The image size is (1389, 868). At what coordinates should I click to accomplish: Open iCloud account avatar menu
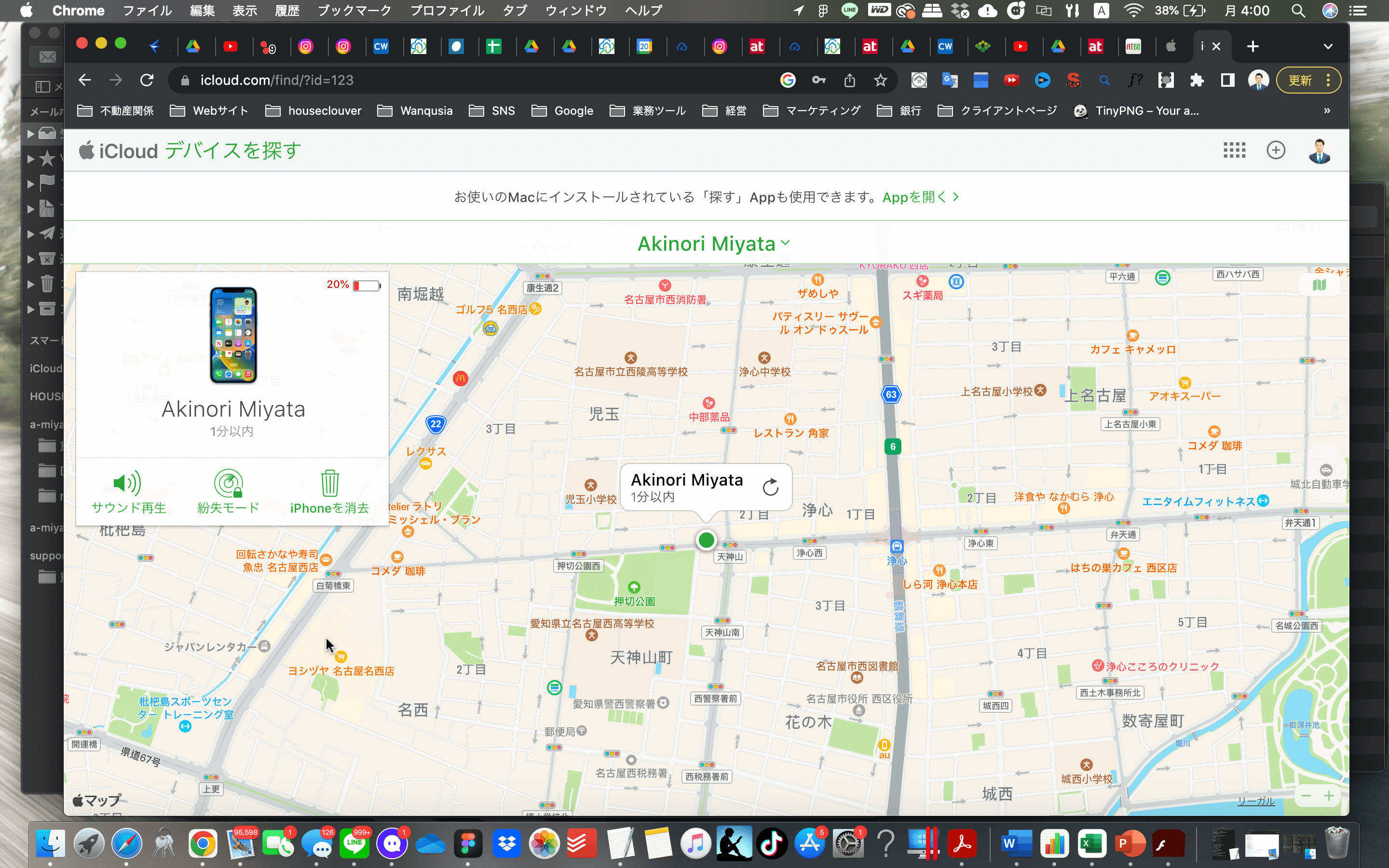(x=1319, y=151)
